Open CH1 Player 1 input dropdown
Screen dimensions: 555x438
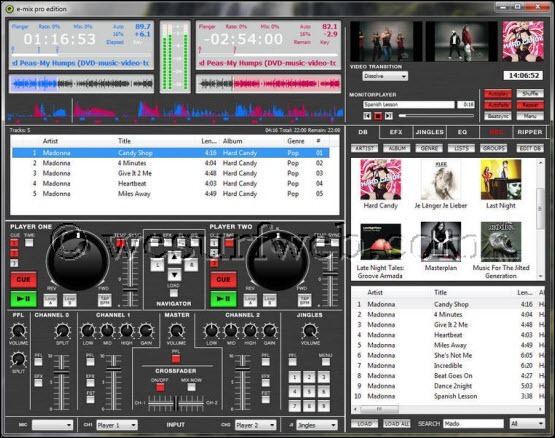tap(117, 425)
